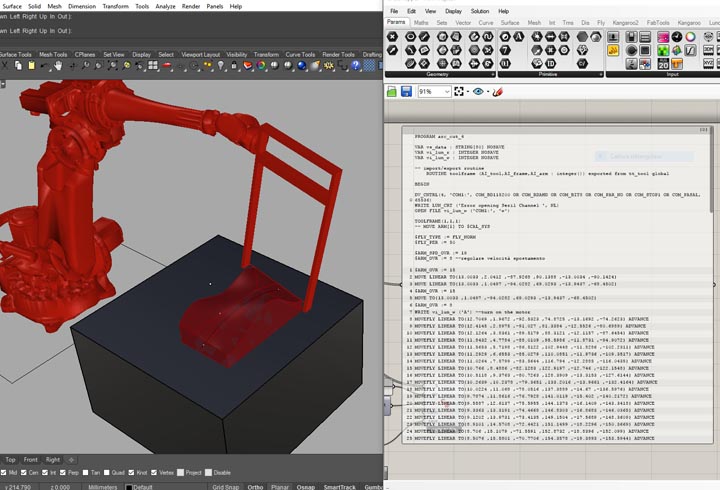Screen dimensions: 720x490
Task: Click the blue render sphere icon
Action: [302, 66]
